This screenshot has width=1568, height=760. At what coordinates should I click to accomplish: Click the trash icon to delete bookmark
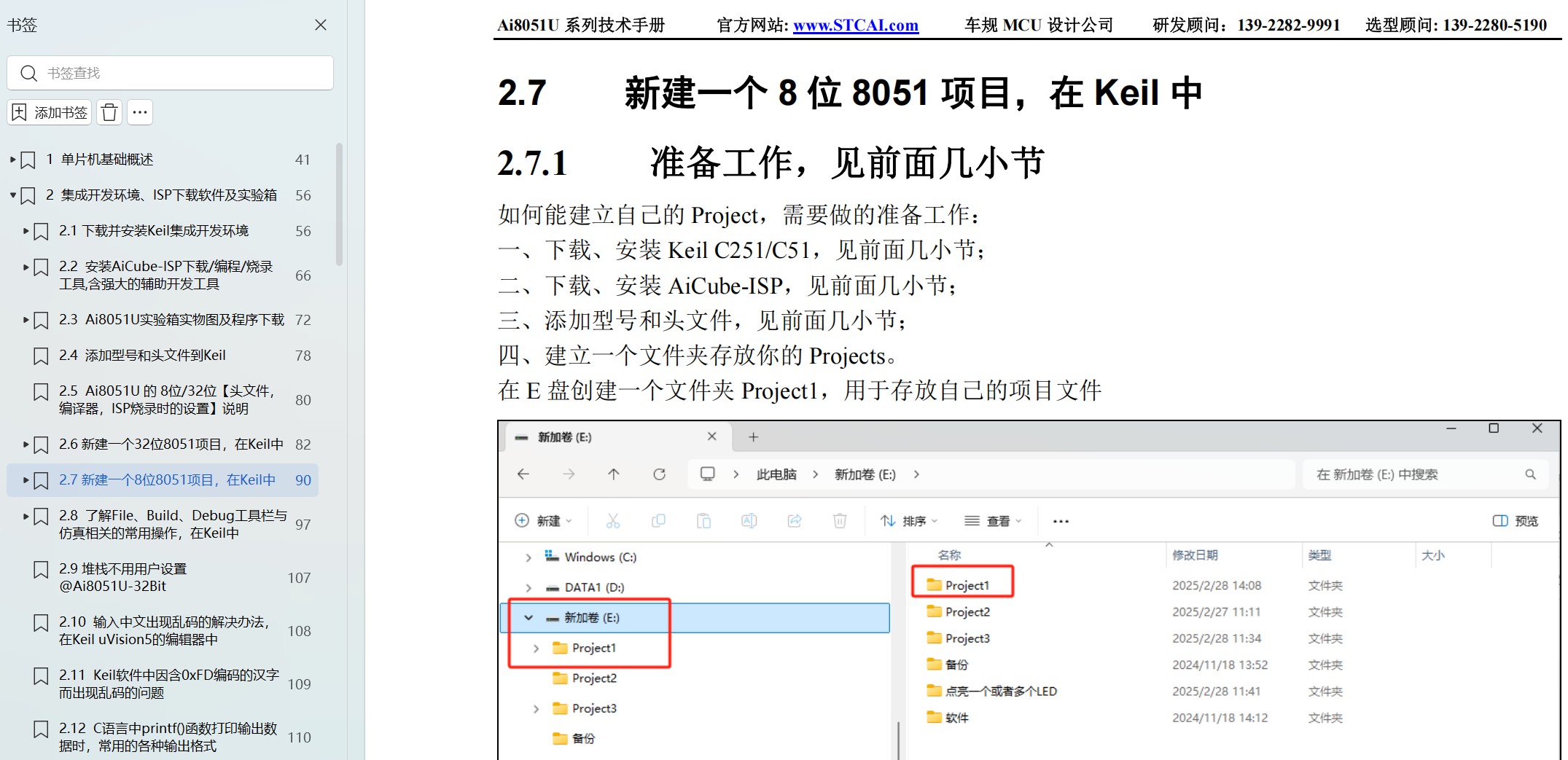pyautogui.click(x=109, y=112)
